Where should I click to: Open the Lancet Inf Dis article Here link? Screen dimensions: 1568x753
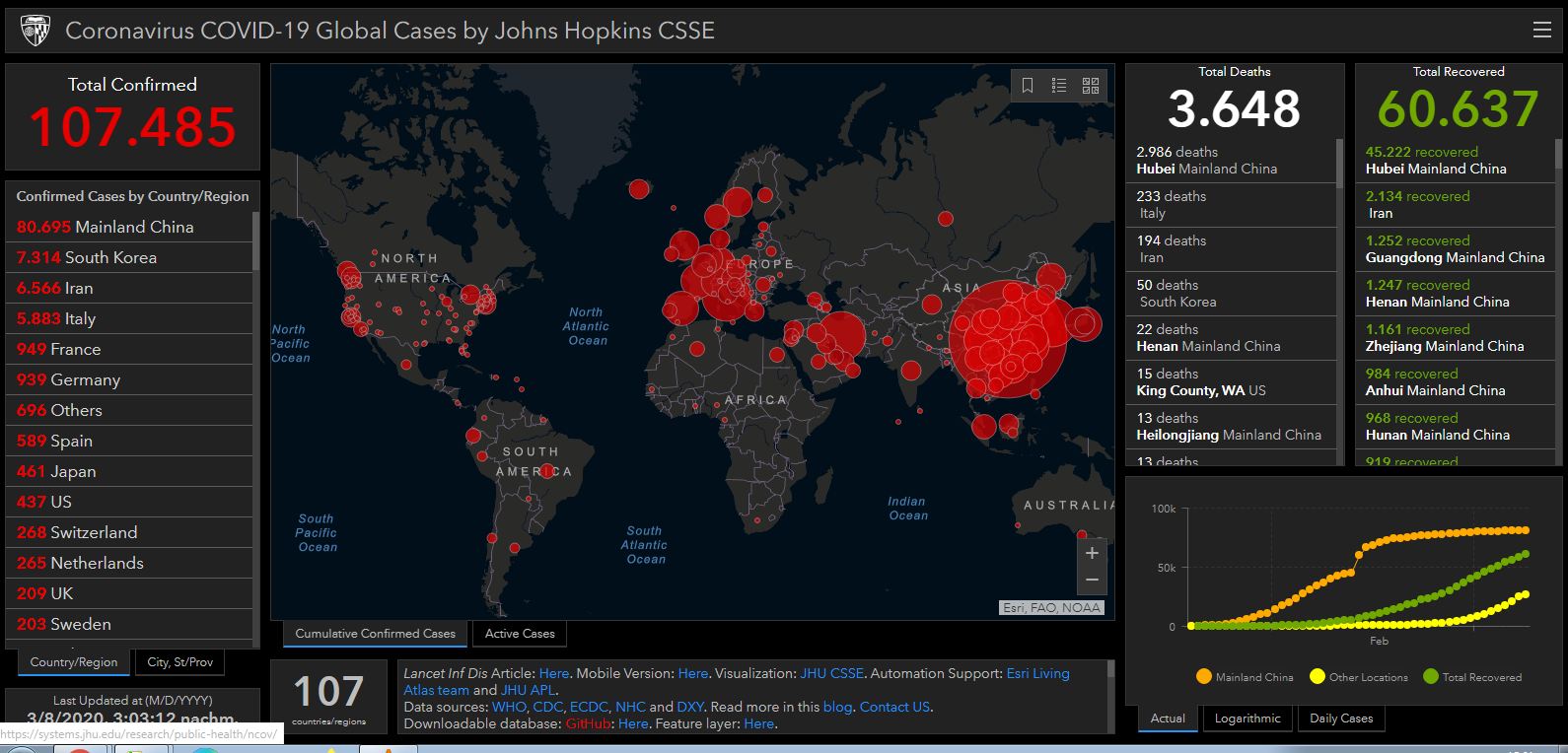point(554,673)
